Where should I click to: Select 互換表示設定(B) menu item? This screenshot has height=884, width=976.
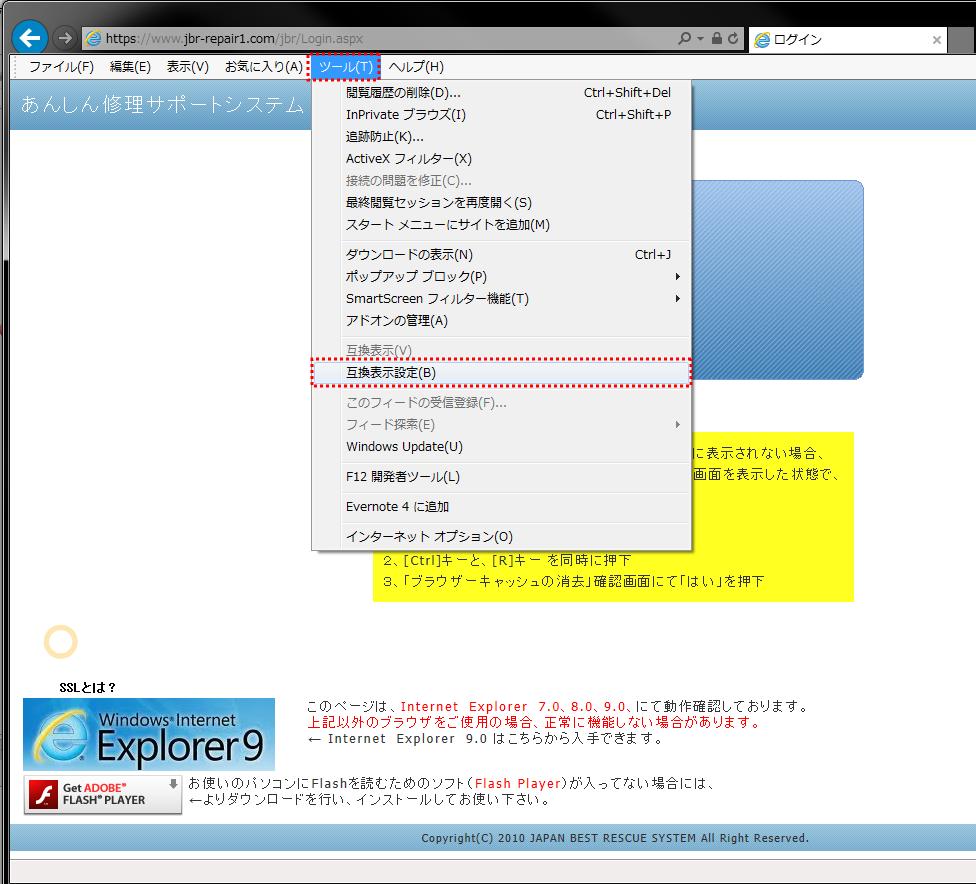click(502, 372)
